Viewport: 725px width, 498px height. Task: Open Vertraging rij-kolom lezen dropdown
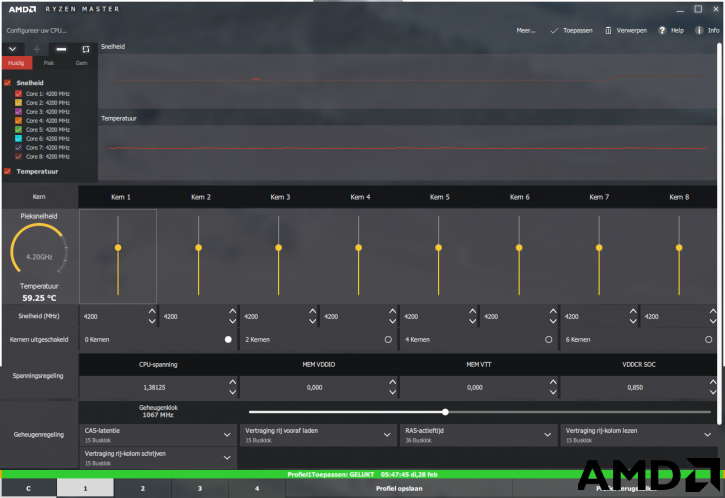click(639, 435)
